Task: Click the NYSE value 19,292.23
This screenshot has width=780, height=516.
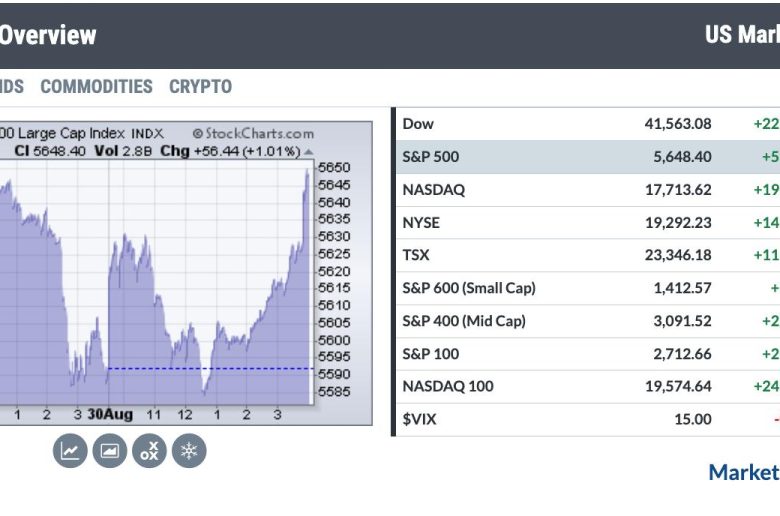Action: 678,222
